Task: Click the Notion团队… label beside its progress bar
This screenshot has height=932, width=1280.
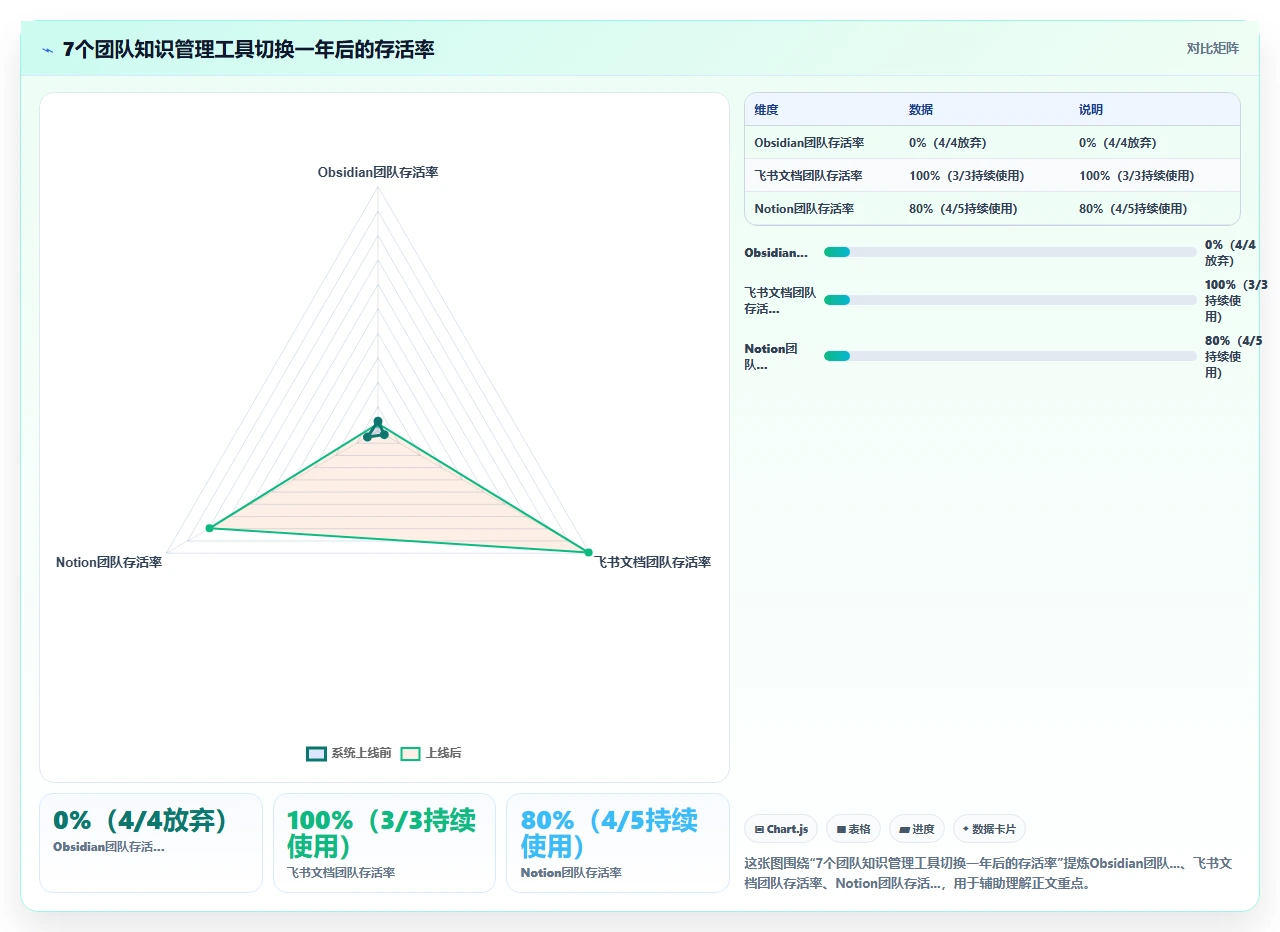Action: pyautogui.click(x=771, y=357)
